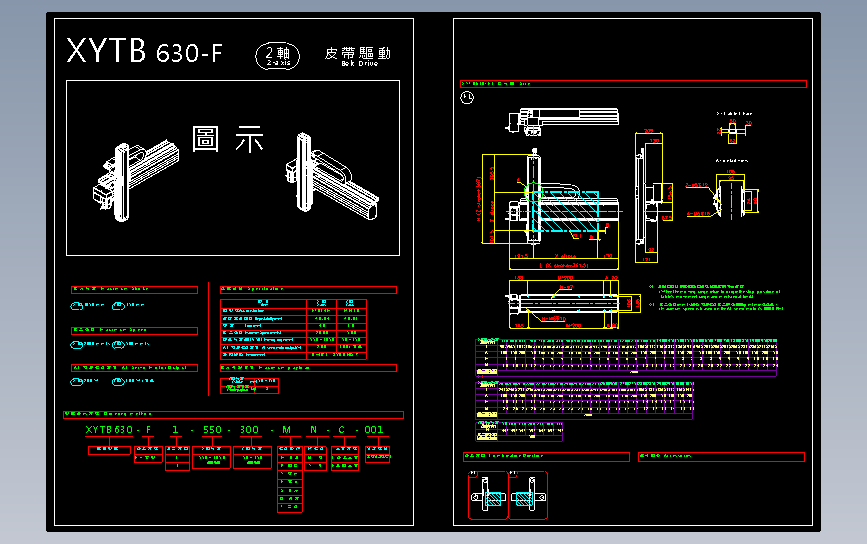The image size is (867, 544).
Task: Select the front view with cyan hatched area
Action: [x=564, y=197]
